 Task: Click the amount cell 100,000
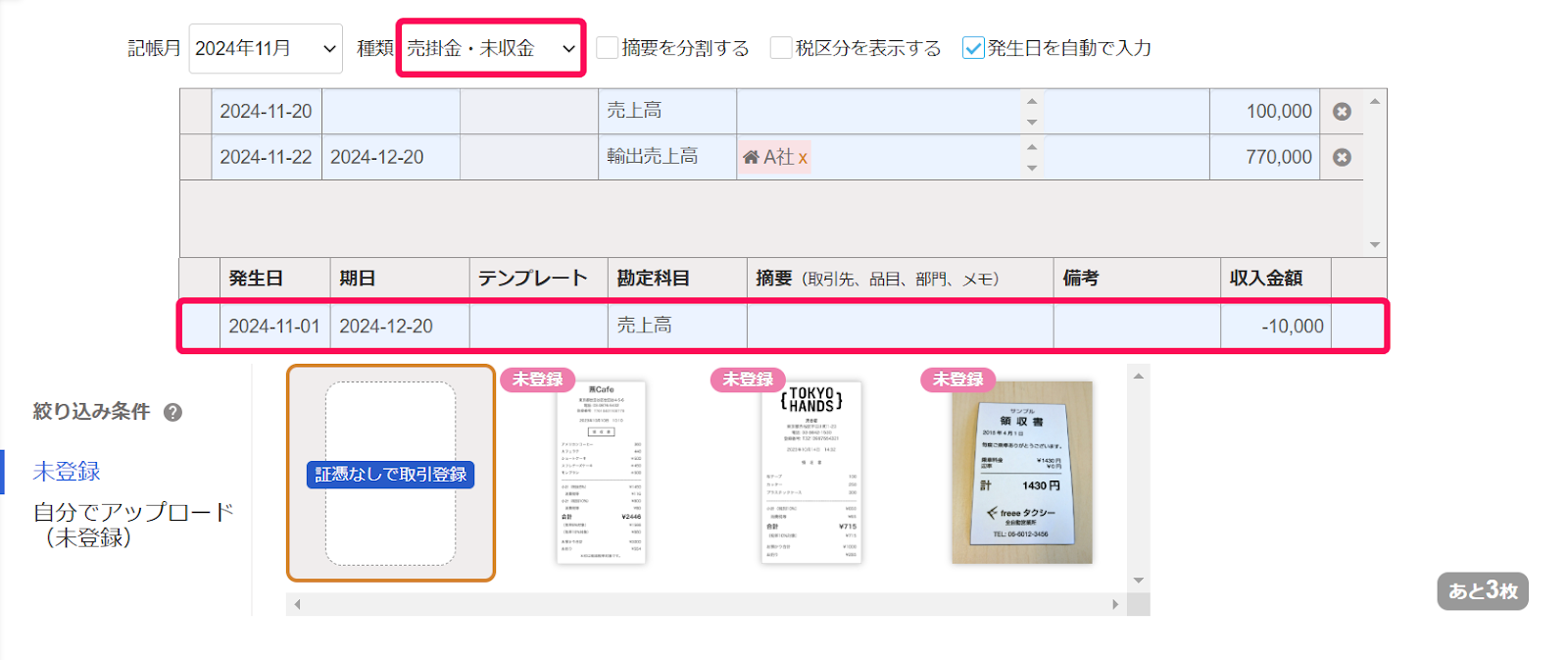pos(1265,112)
